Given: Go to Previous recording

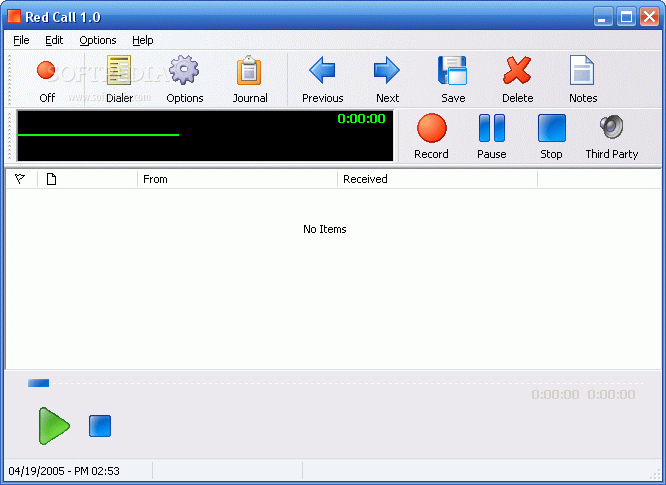Looking at the screenshot, I should 322,80.
